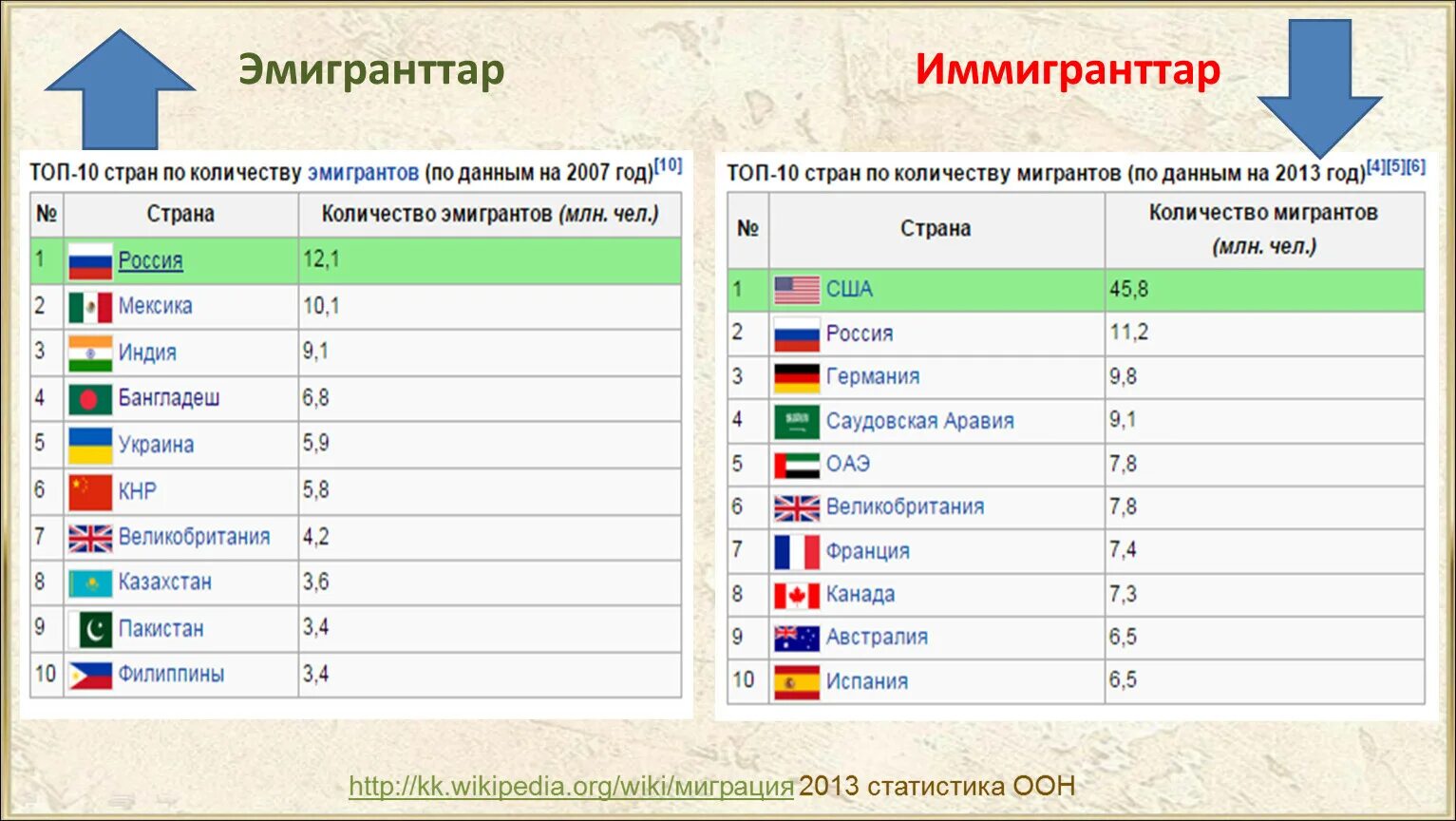
Task: Click the 3,6 value for Казахстан
Action: (316, 582)
